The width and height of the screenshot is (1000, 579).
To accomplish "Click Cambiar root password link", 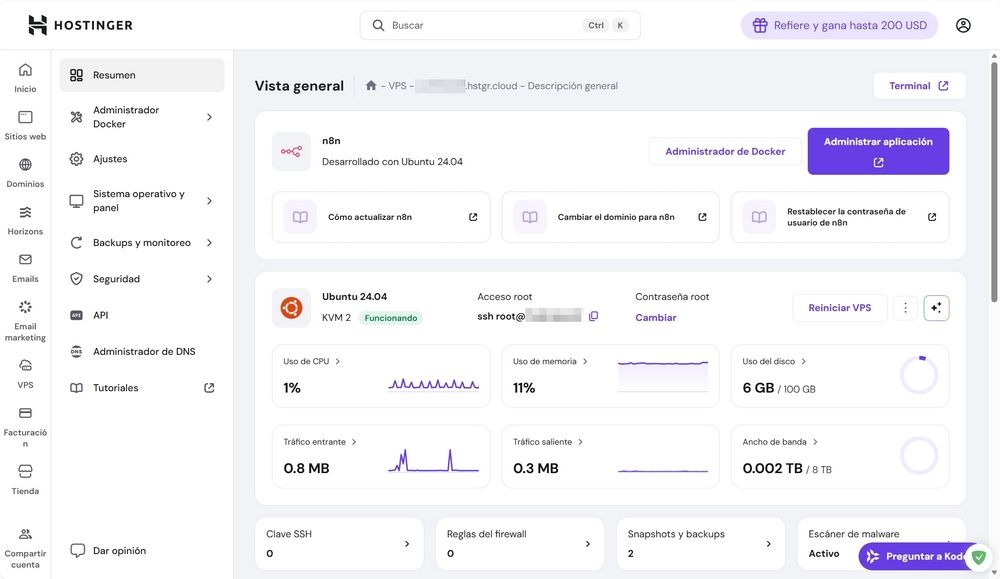I will [656, 318].
